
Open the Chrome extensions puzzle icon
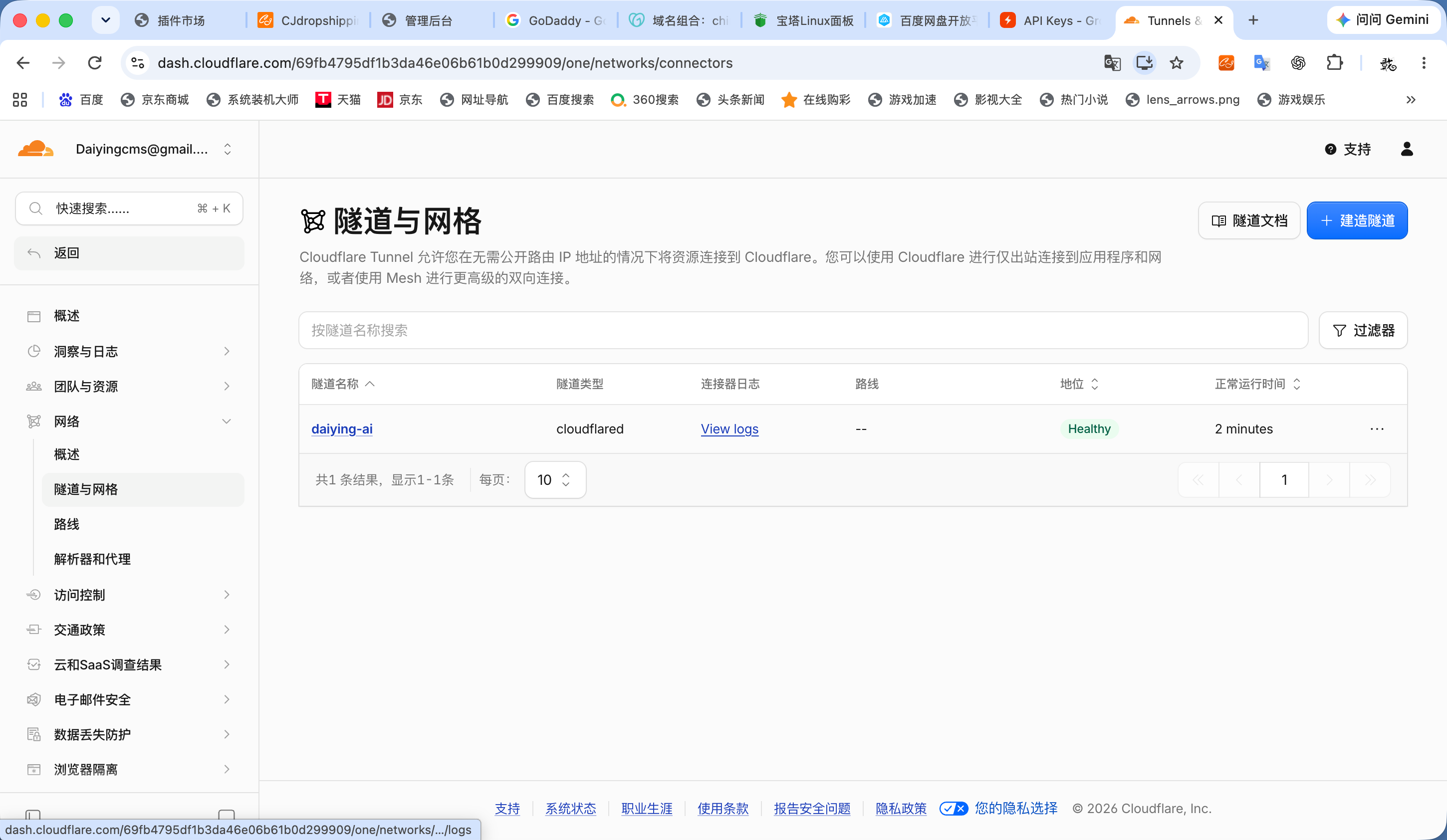(x=1334, y=63)
